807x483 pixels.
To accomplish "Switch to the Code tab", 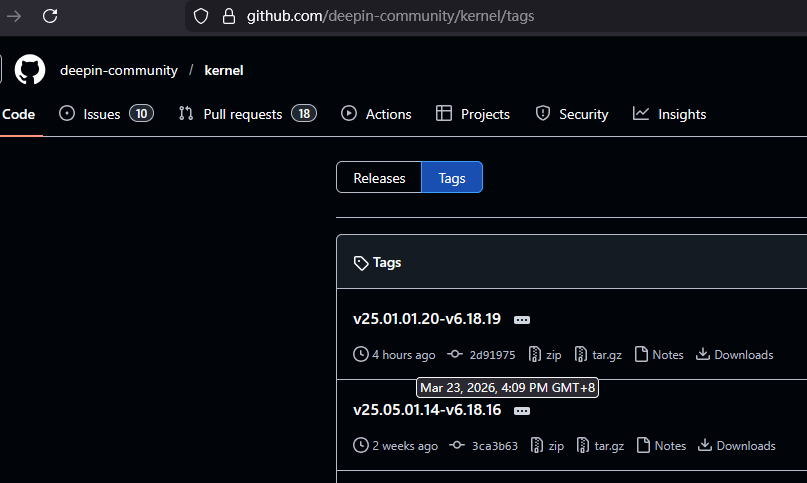I will click(x=19, y=114).
